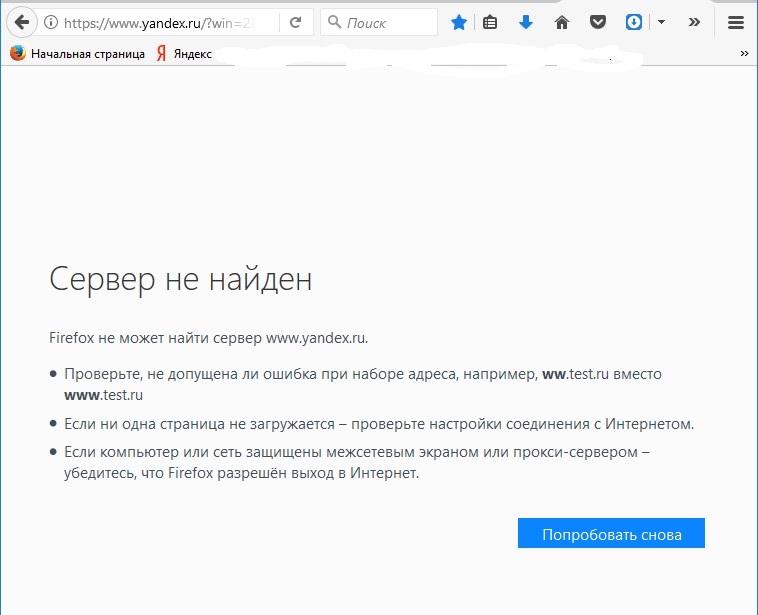Screen dimensions: 758x615
Task: Open Начальная страница bookmark
Action: (x=77, y=54)
